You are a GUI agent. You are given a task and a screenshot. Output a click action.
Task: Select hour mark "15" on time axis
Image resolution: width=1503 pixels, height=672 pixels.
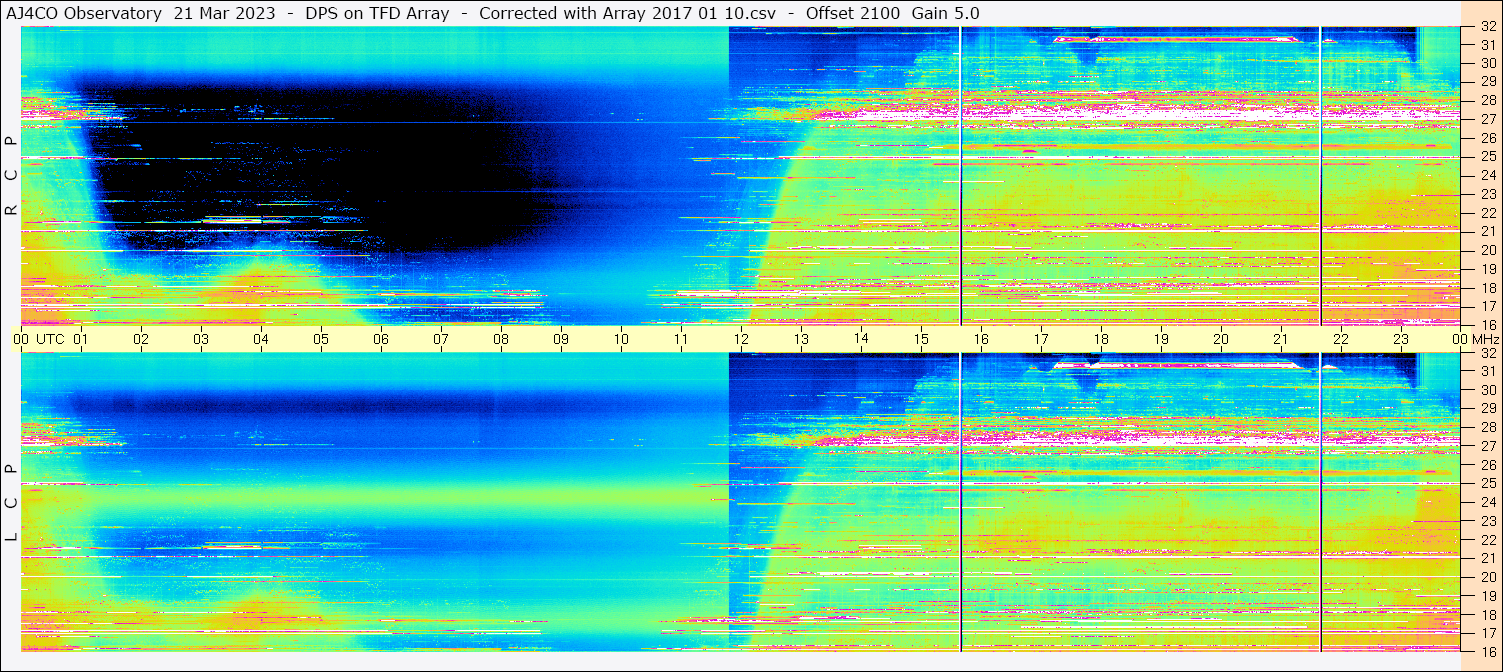921,339
